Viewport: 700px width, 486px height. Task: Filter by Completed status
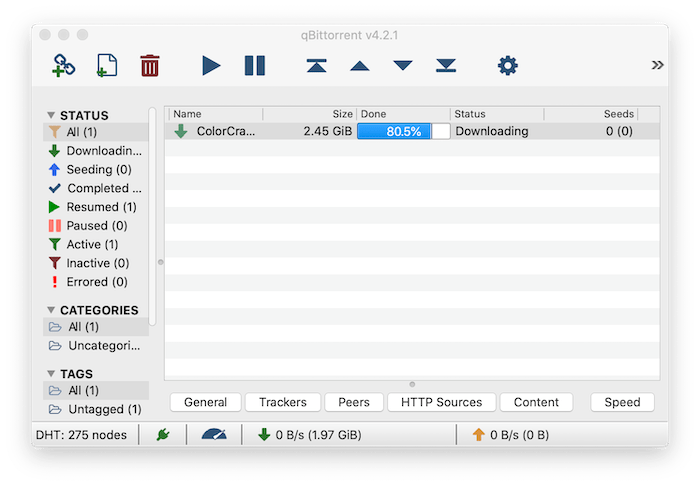(96, 188)
